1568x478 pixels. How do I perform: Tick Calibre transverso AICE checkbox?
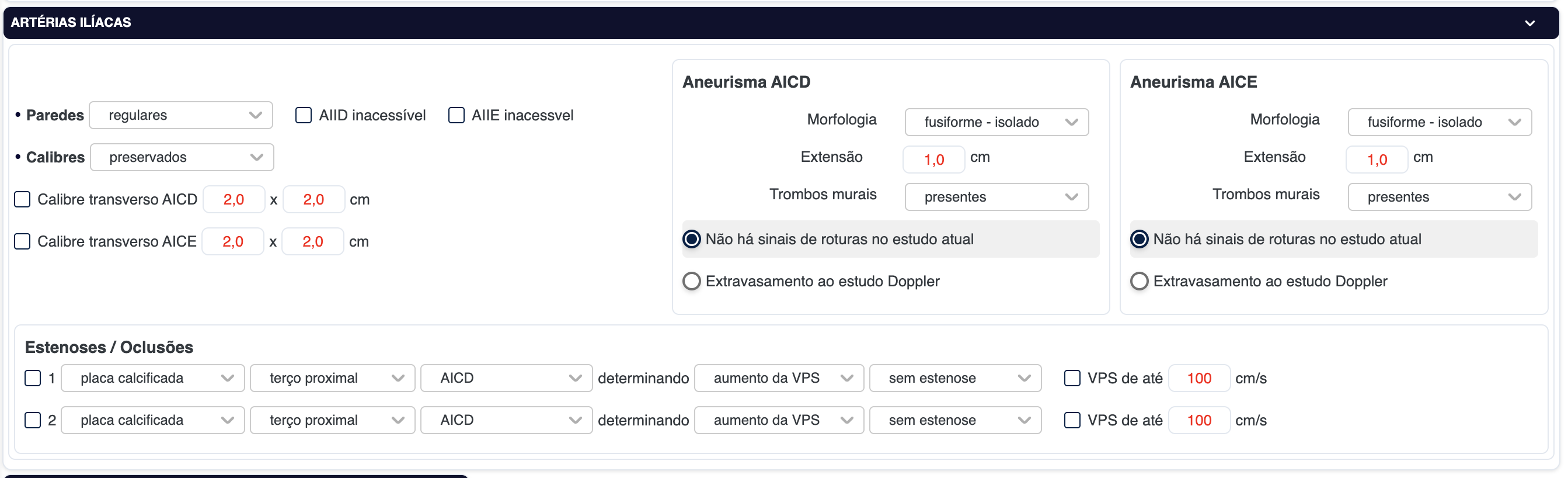pos(23,241)
